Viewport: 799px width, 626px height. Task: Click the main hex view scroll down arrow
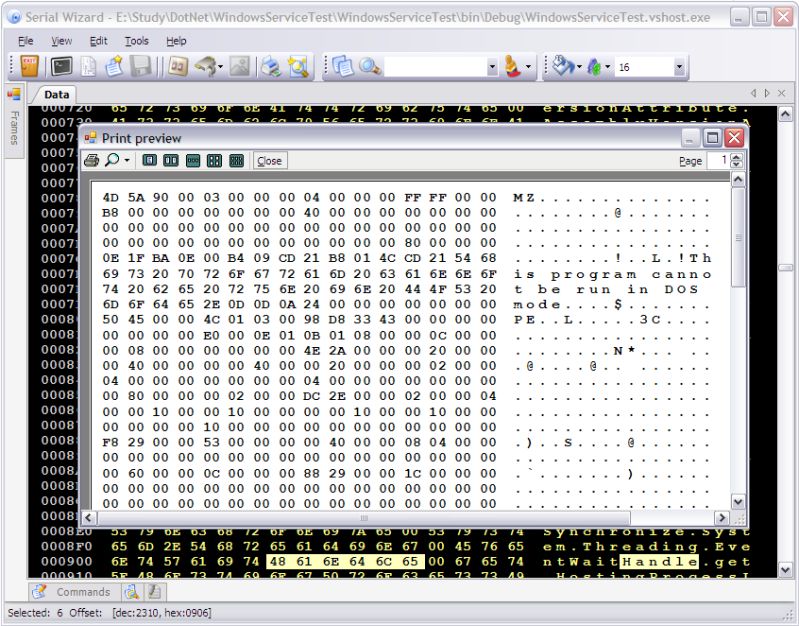click(x=785, y=569)
